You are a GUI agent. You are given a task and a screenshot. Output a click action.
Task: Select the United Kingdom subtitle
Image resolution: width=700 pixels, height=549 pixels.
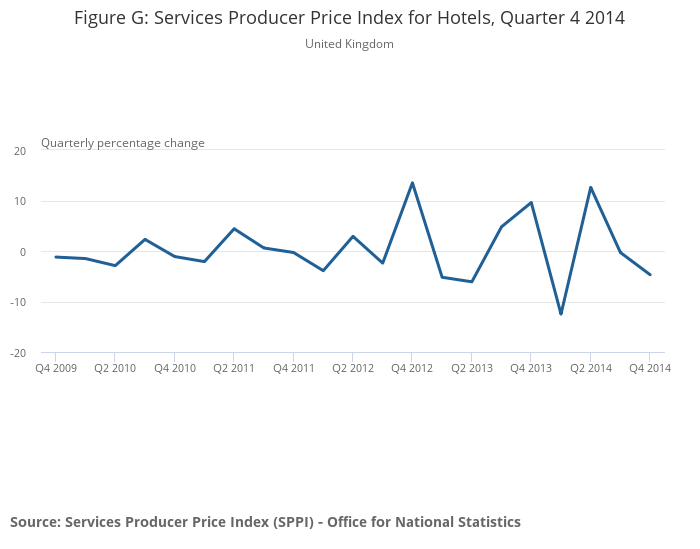(x=349, y=44)
